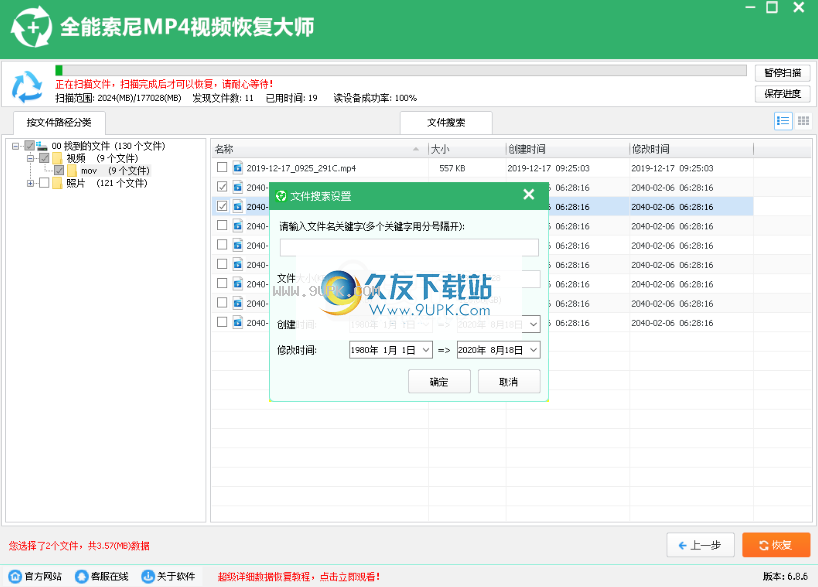Switch to list view icon
The width and height of the screenshot is (818, 587).
point(783,121)
